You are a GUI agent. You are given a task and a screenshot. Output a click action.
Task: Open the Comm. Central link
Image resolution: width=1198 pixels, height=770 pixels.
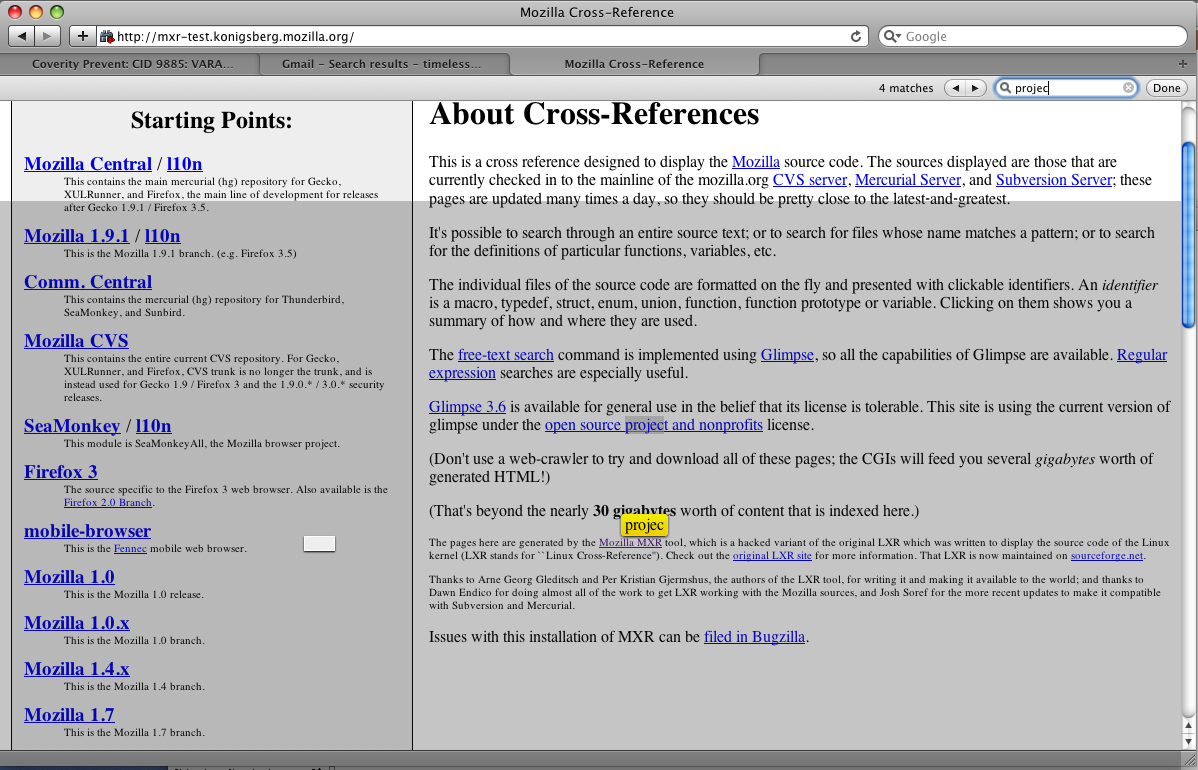coord(88,282)
